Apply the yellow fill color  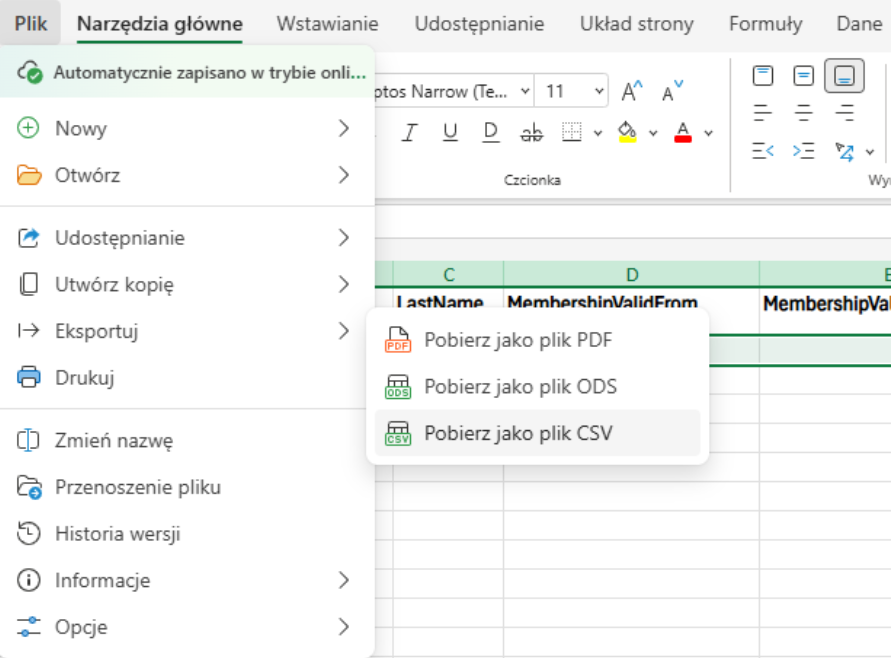coord(627,132)
